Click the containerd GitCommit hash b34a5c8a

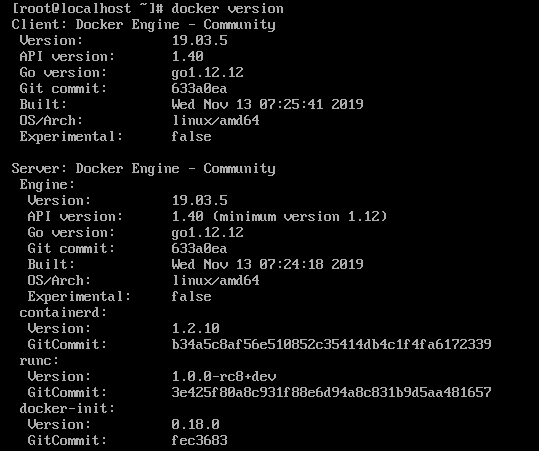pos(331,344)
